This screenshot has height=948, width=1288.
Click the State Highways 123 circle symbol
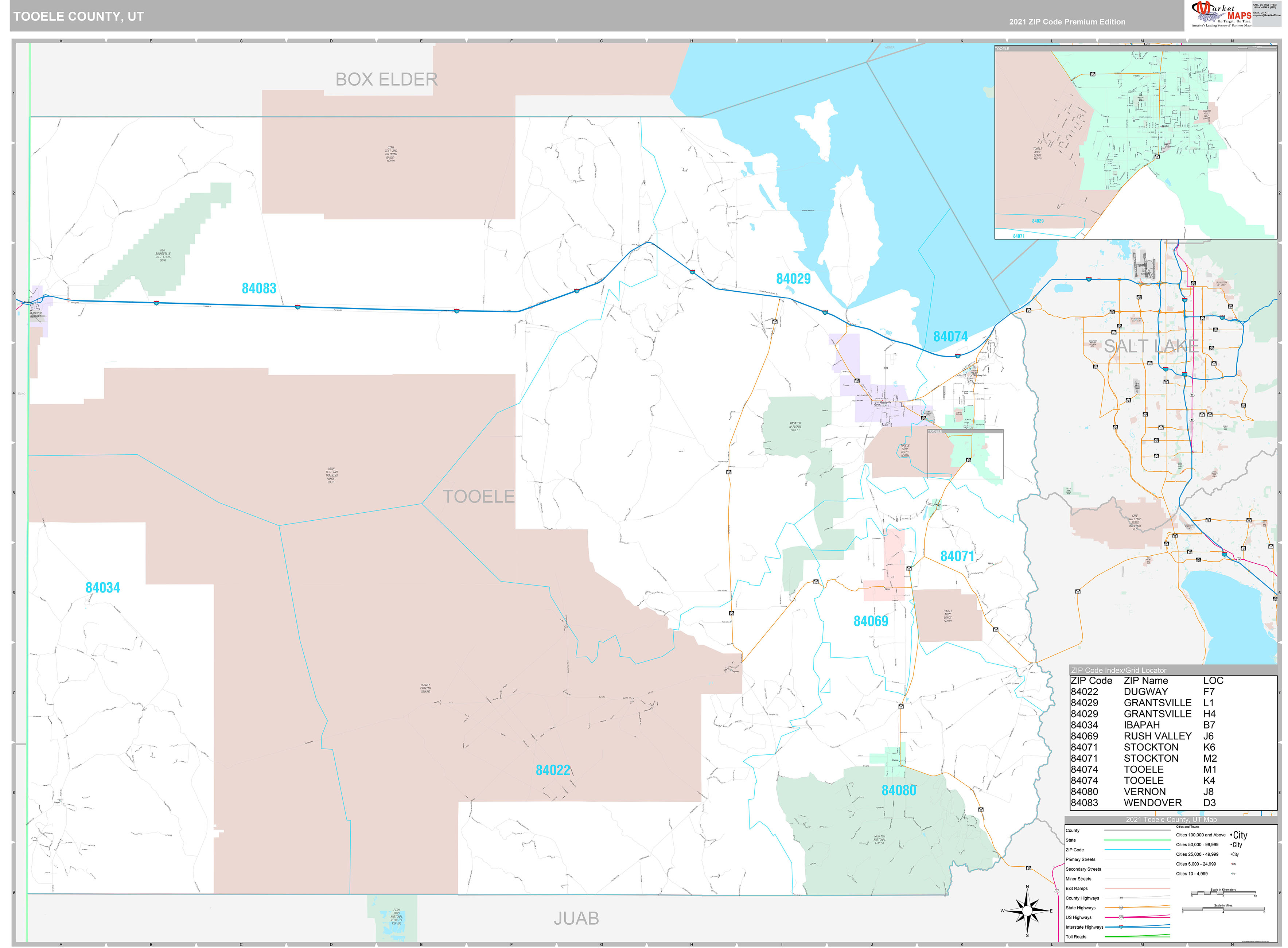1122,908
